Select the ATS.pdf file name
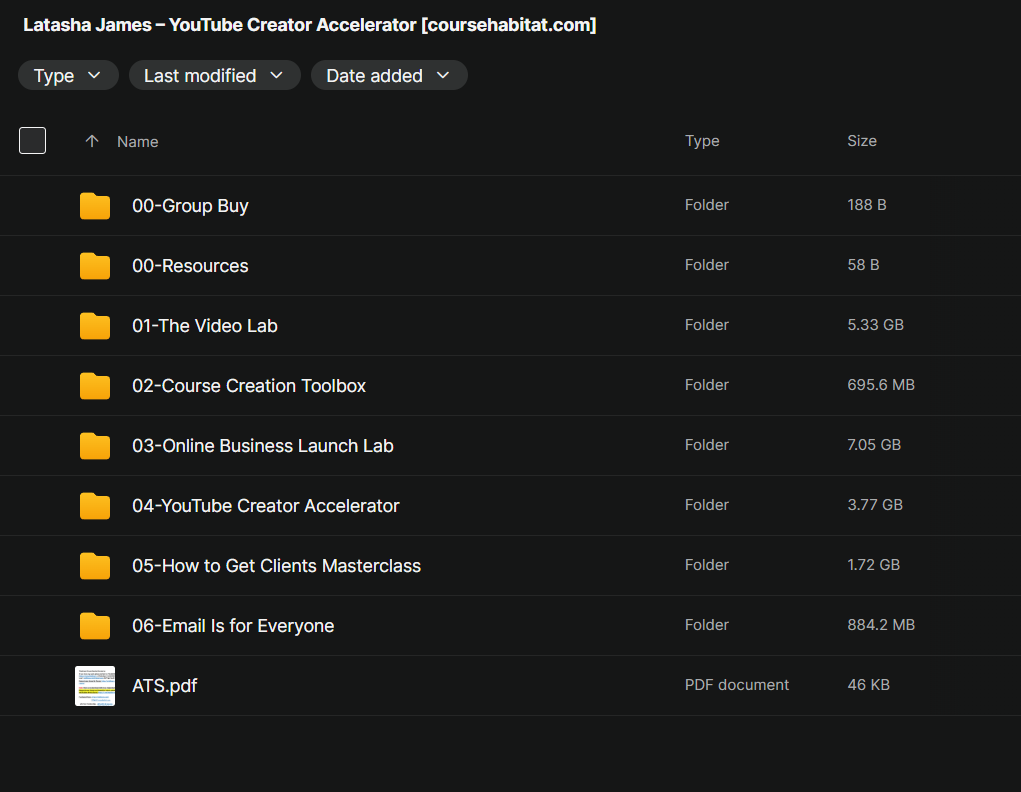This screenshot has height=792, width=1021. coord(164,685)
